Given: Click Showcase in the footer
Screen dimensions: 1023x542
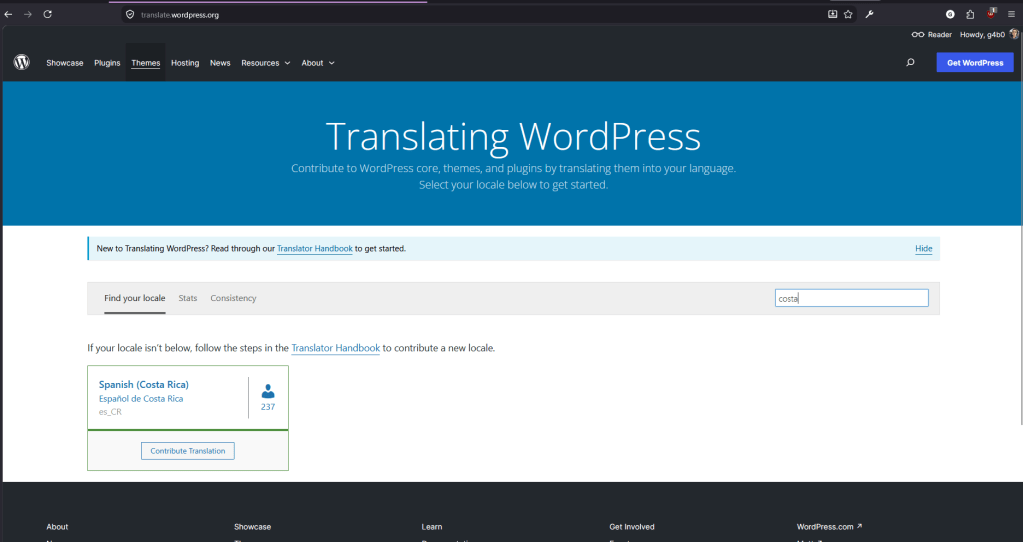Looking at the screenshot, I should (x=252, y=526).
